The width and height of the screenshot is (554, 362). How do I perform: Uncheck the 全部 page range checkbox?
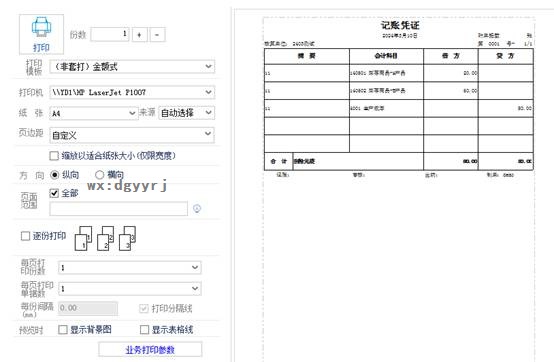[x=54, y=193]
